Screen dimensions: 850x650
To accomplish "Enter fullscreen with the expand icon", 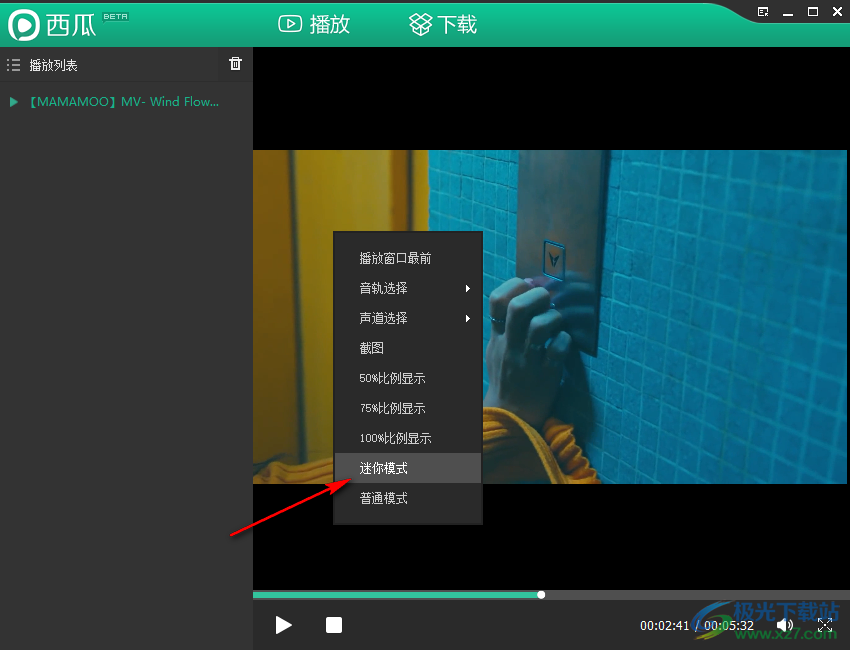I will tap(825, 625).
